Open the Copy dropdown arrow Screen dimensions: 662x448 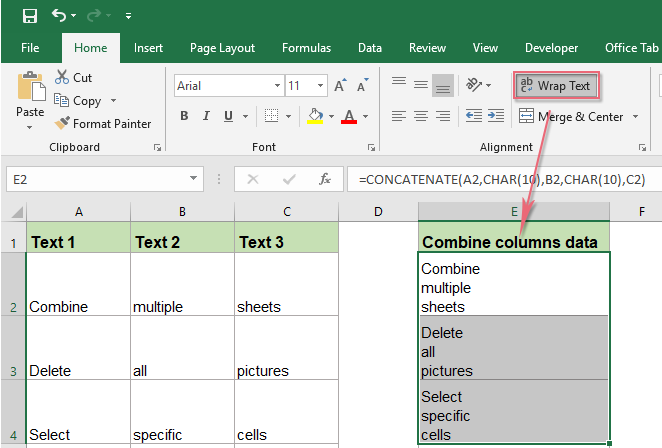tap(113, 100)
